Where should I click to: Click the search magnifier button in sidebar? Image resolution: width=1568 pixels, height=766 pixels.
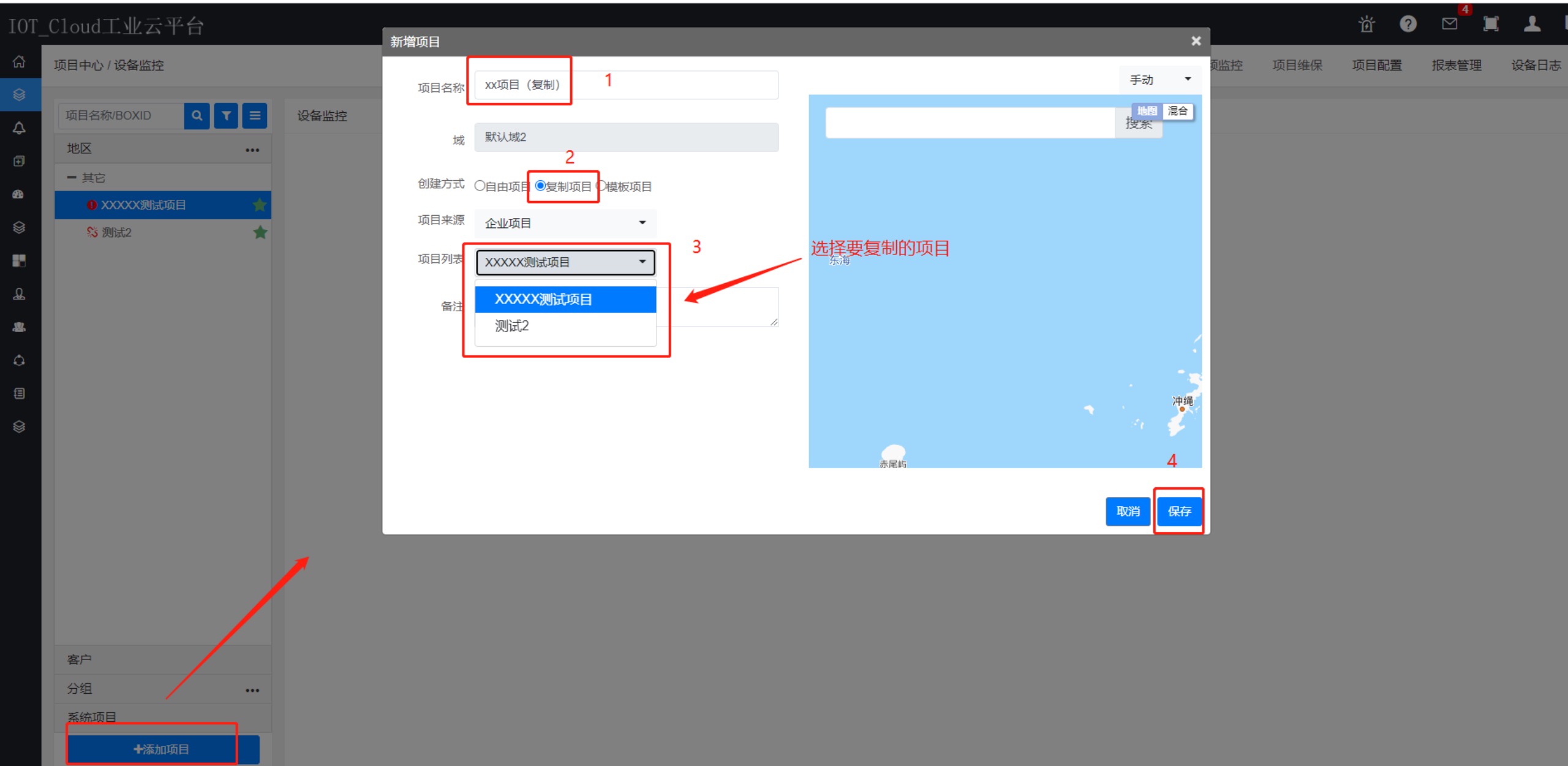(x=197, y=115)
